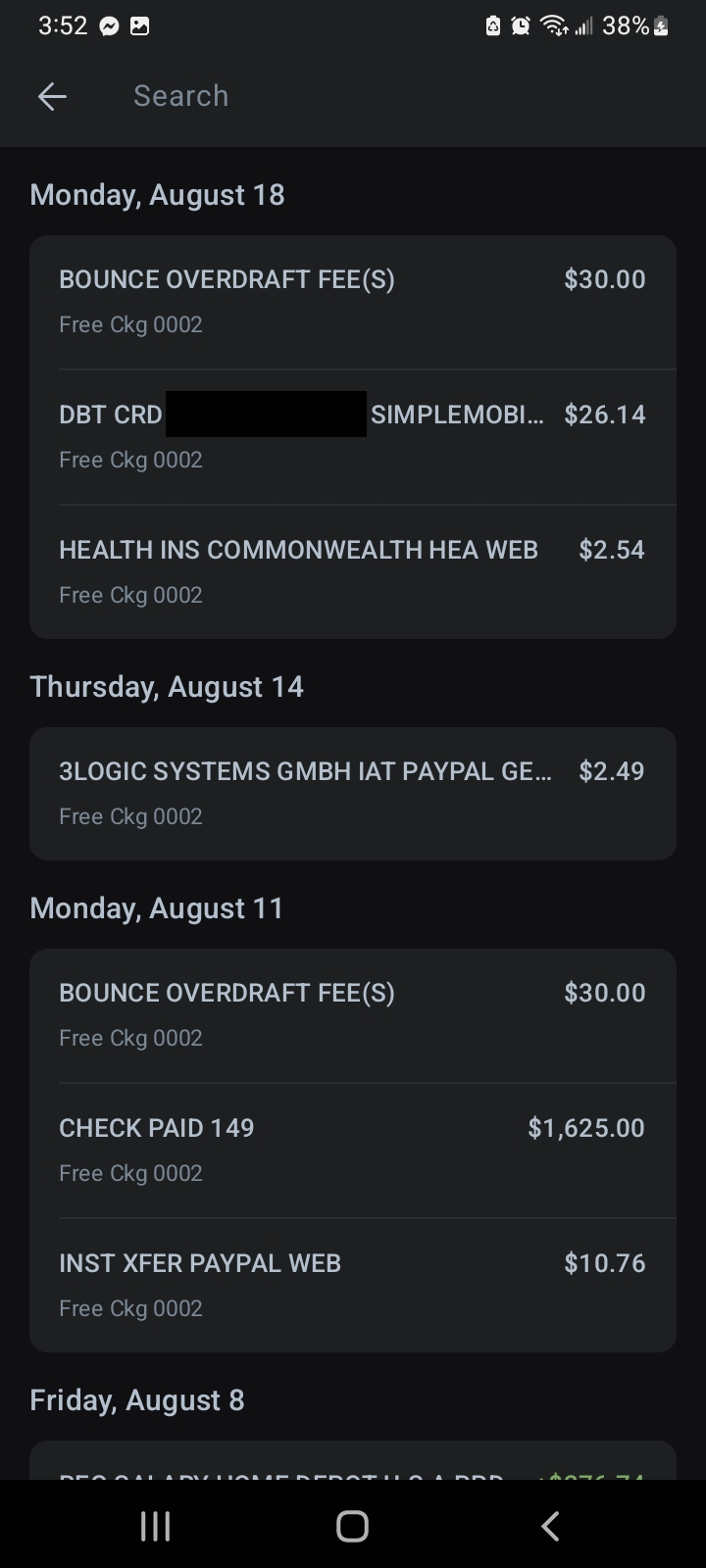Screen dimensions: 706x1568
Task: Tap the back arrow icon
Action: [52, 96]
